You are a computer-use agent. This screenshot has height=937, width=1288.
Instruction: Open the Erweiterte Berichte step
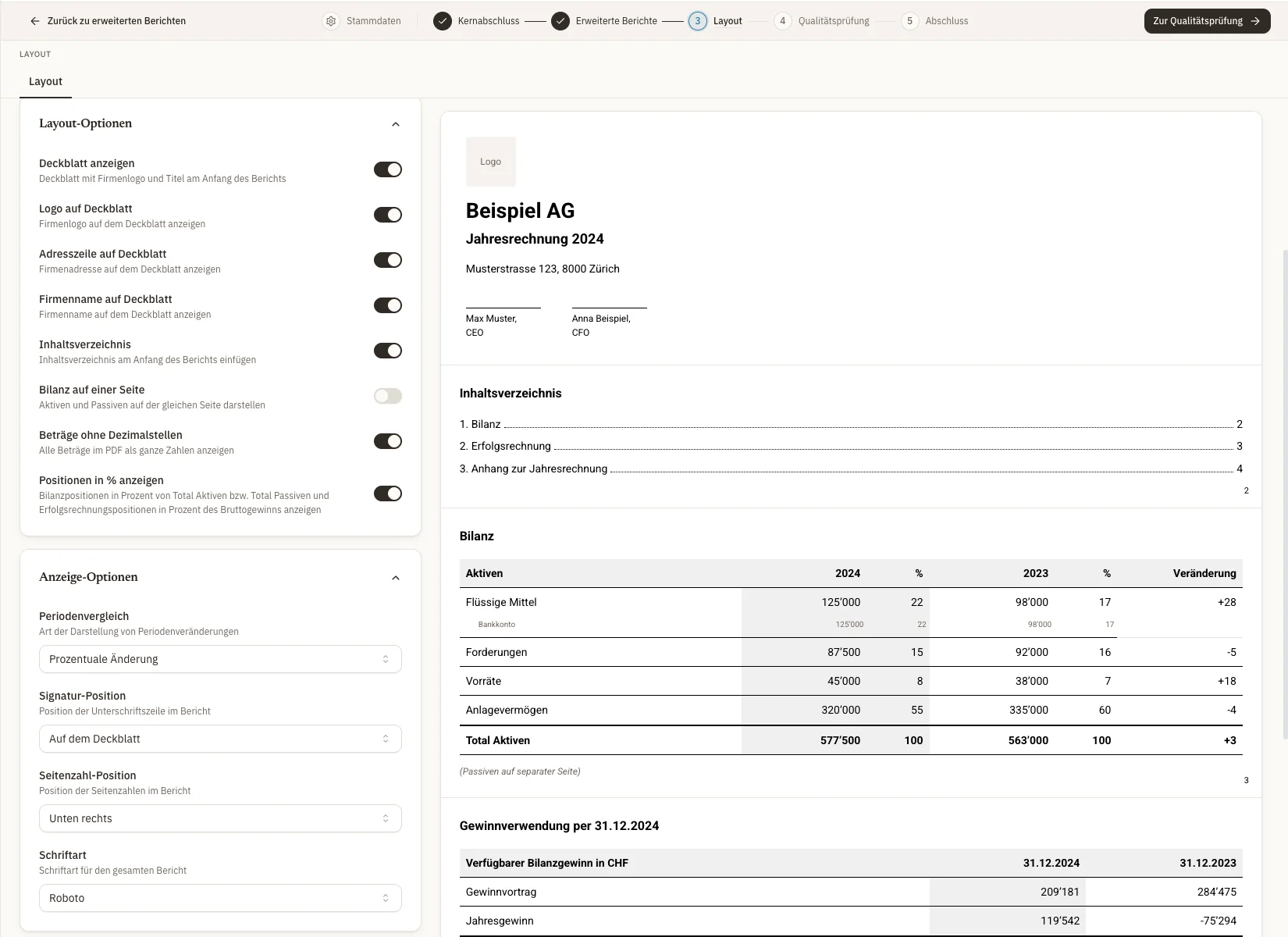coord(617,21)
